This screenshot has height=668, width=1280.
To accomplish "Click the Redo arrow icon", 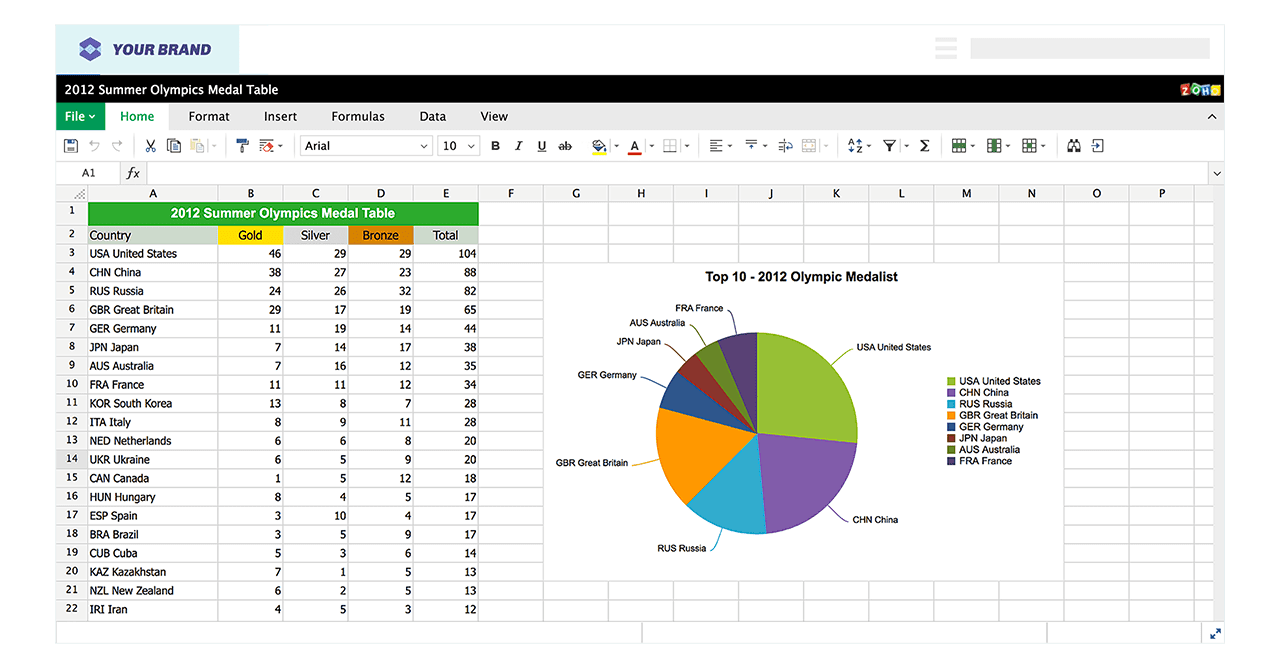I will coord(117,146).
